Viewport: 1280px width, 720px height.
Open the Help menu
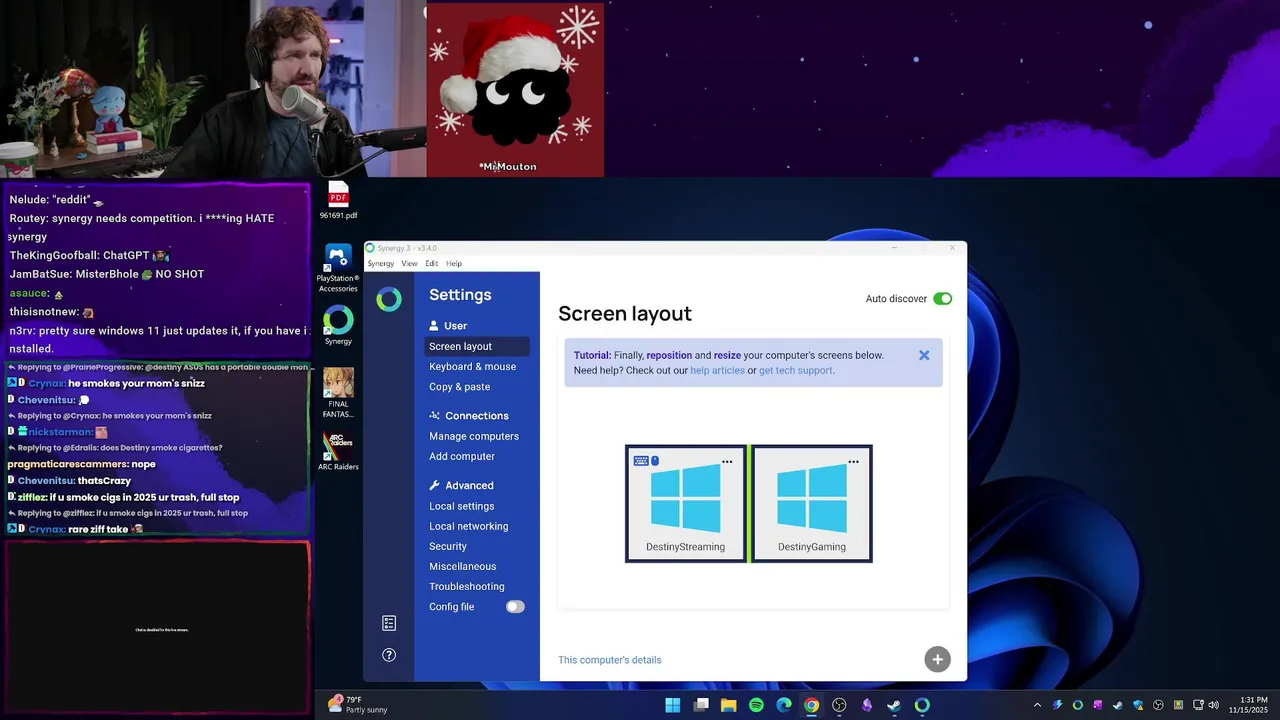[x=454, y=264]
